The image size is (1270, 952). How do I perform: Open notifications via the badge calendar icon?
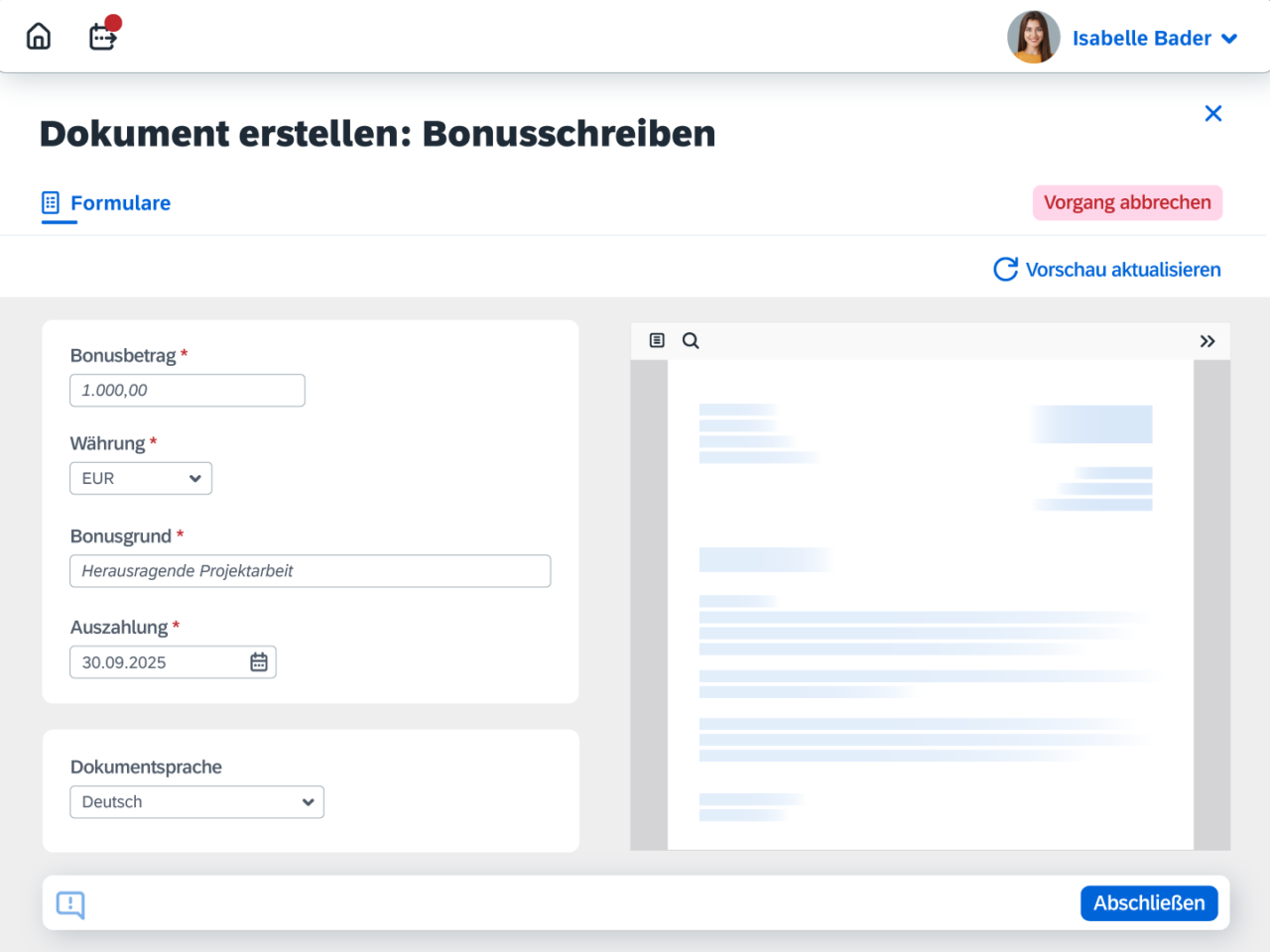pos(102,37)
